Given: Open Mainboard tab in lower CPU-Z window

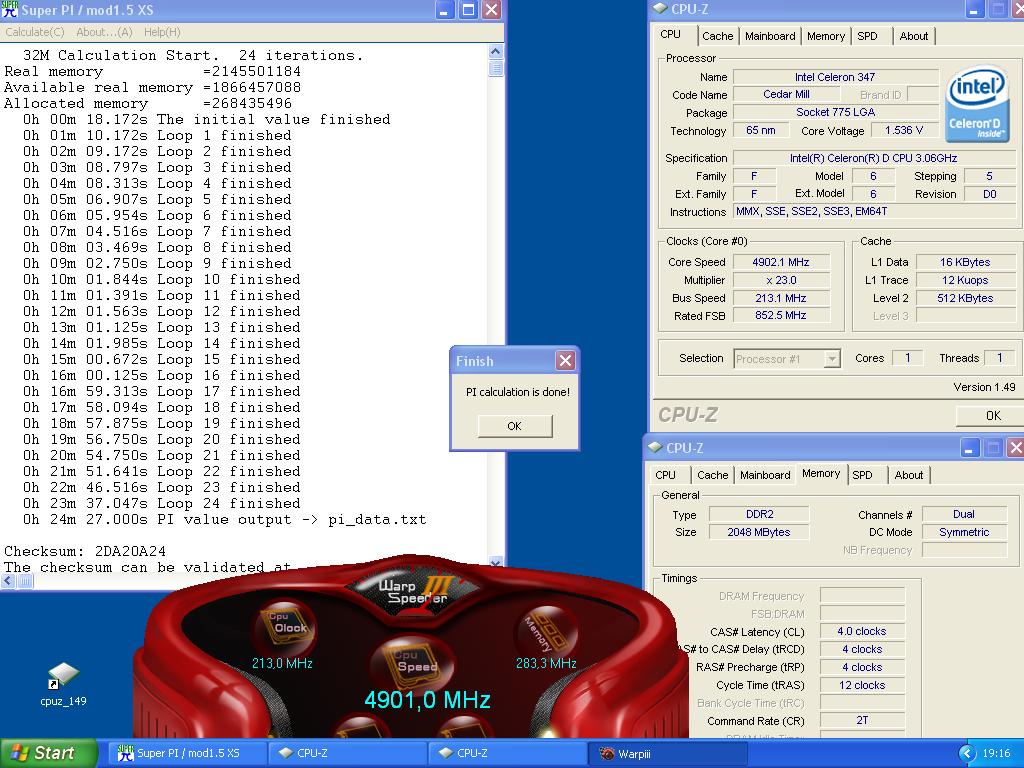Looking at the screenshot, I should click(765, 475).
